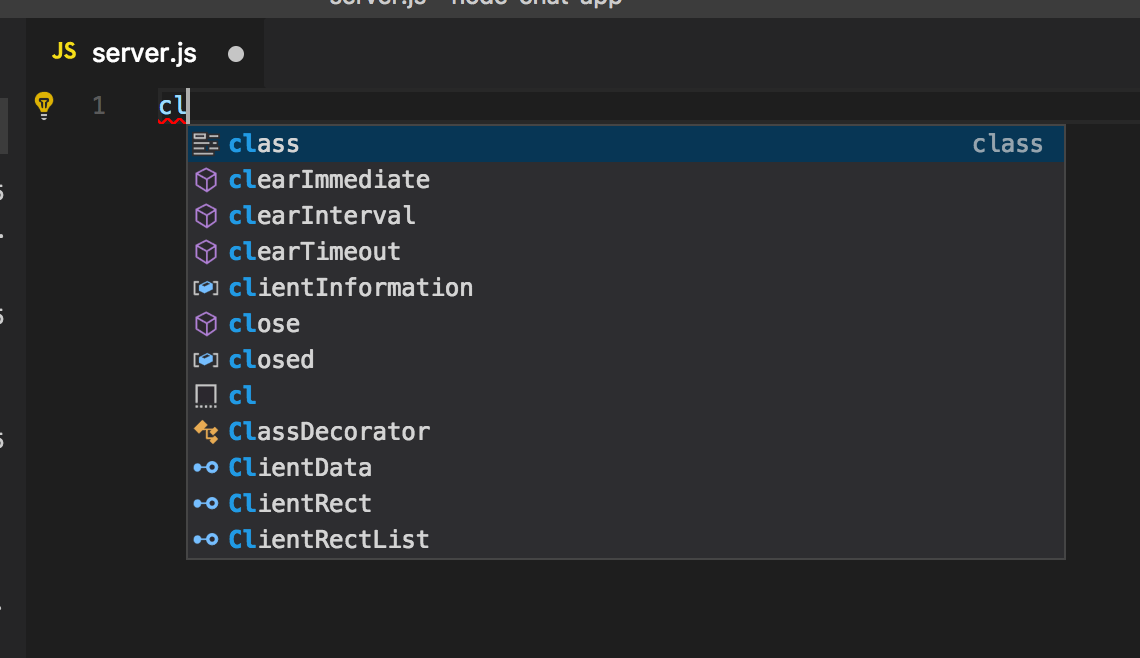Viewport: 1140px width, 658px height.
Task: Click the purple cube icon beside clearImmediate
Action: 206,180
